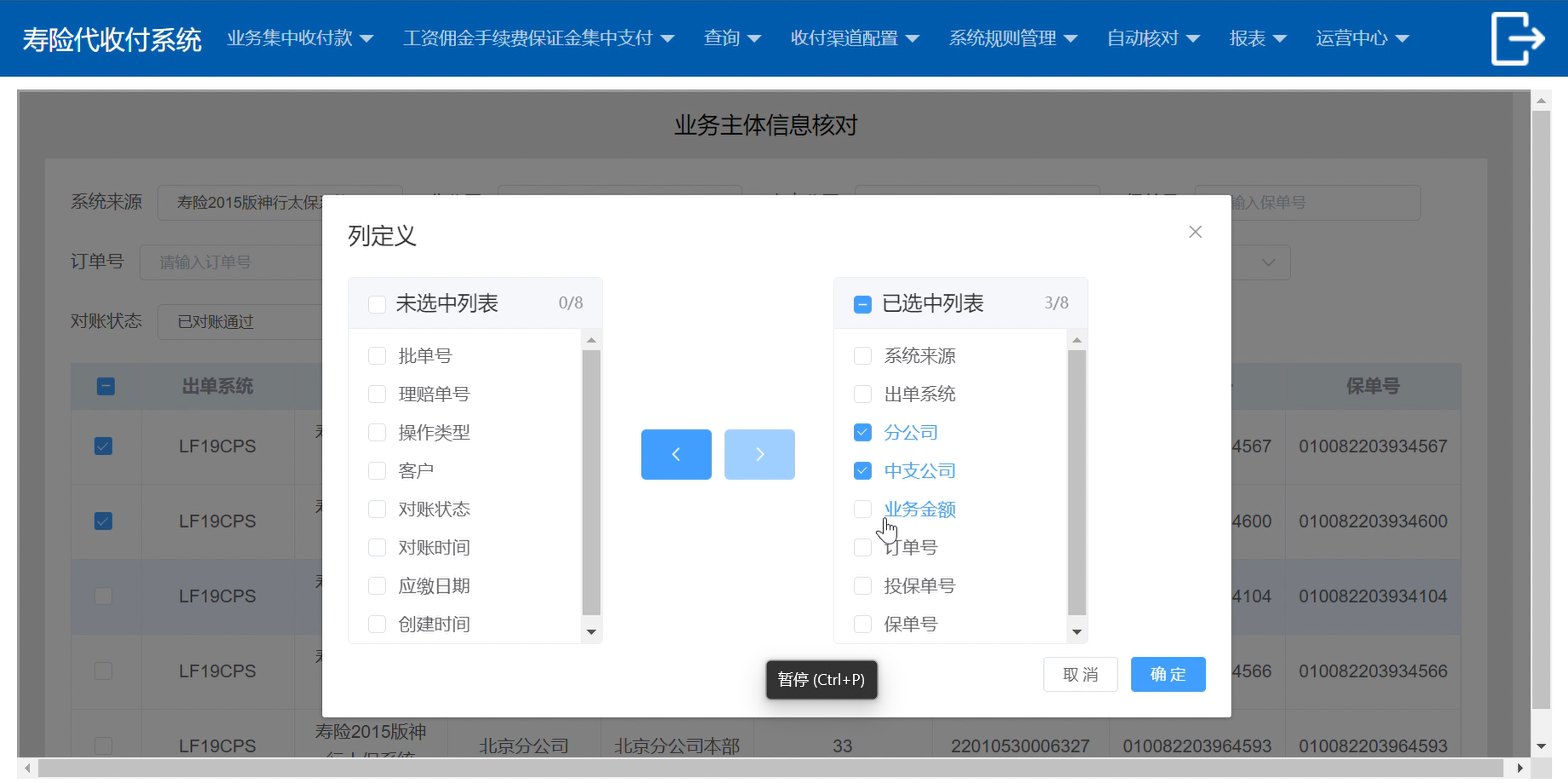Check the 批单号 checkbox

[377, 356]
